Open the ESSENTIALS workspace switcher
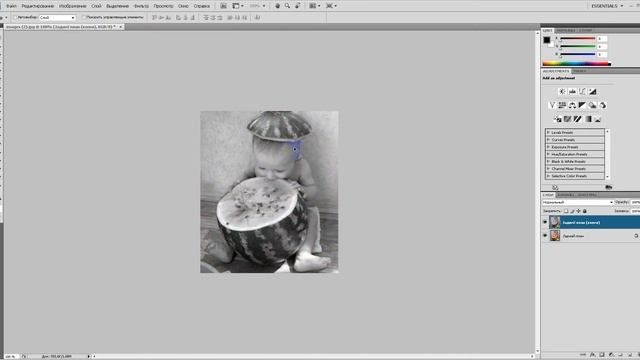640x360 pixels. click(x=607, y=6)
